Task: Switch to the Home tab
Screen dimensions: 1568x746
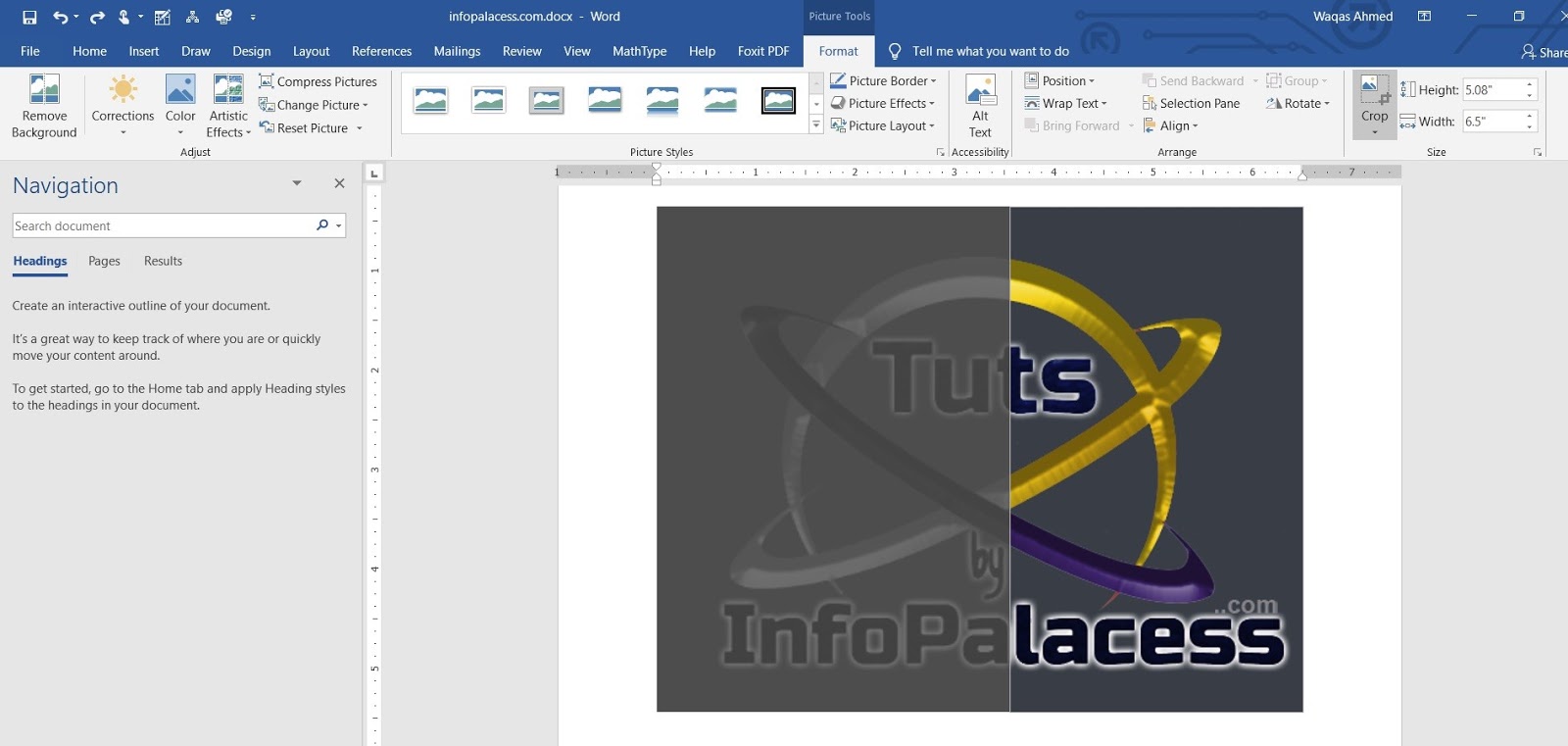Action: tap(89, 51)
